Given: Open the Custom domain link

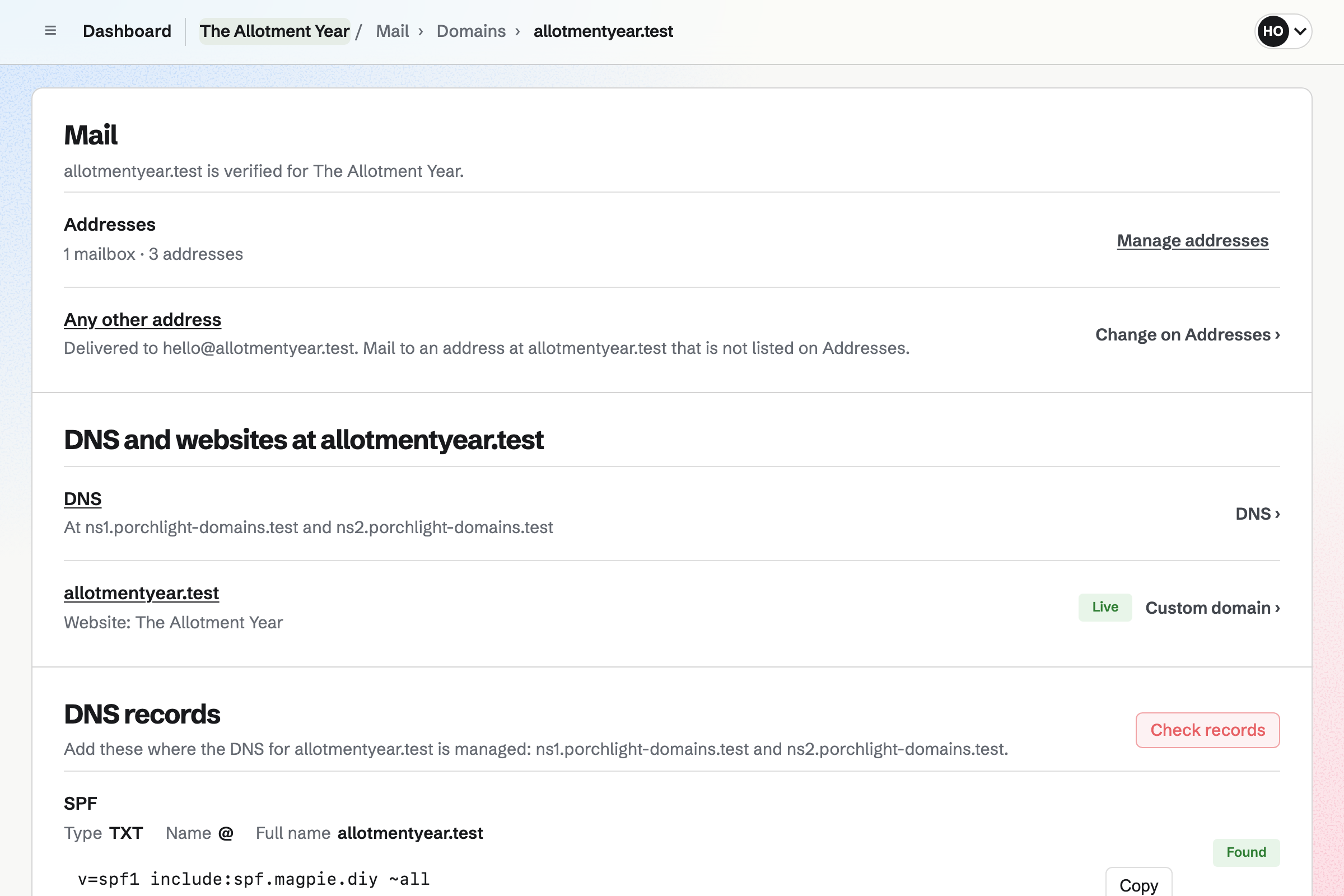Looking at the screenshot, I should (x=1212, y=608).
